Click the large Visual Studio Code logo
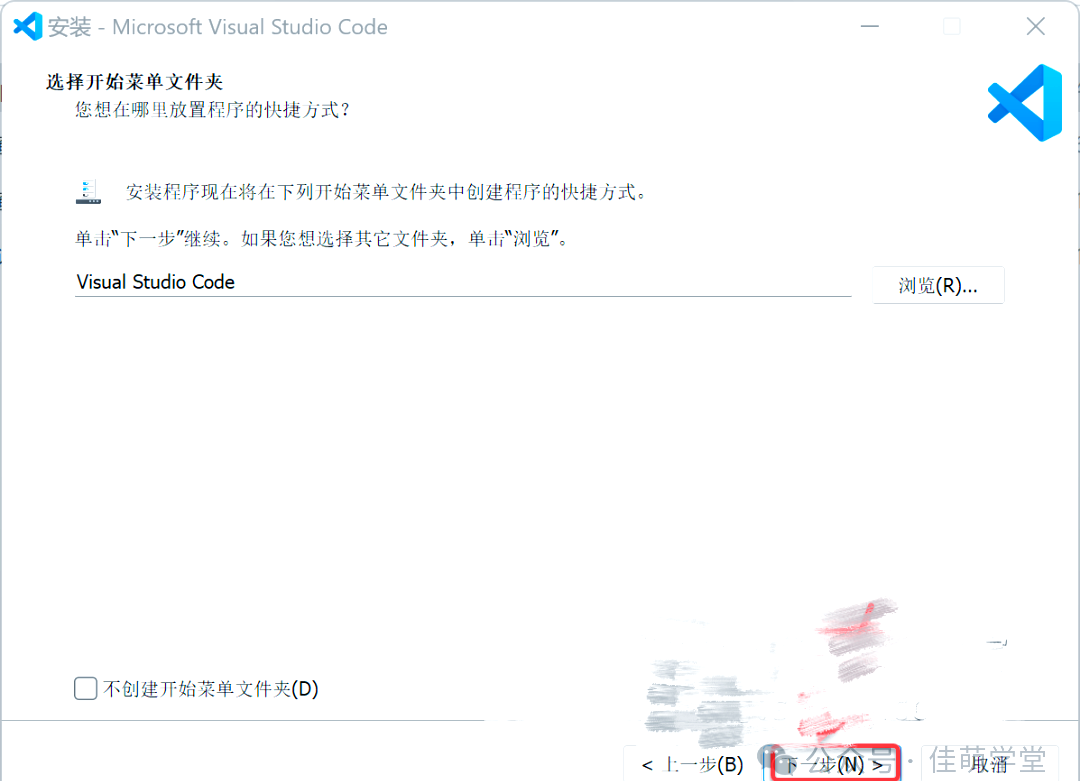The height and width of the screenshot is (781, 1080). 1024,103
